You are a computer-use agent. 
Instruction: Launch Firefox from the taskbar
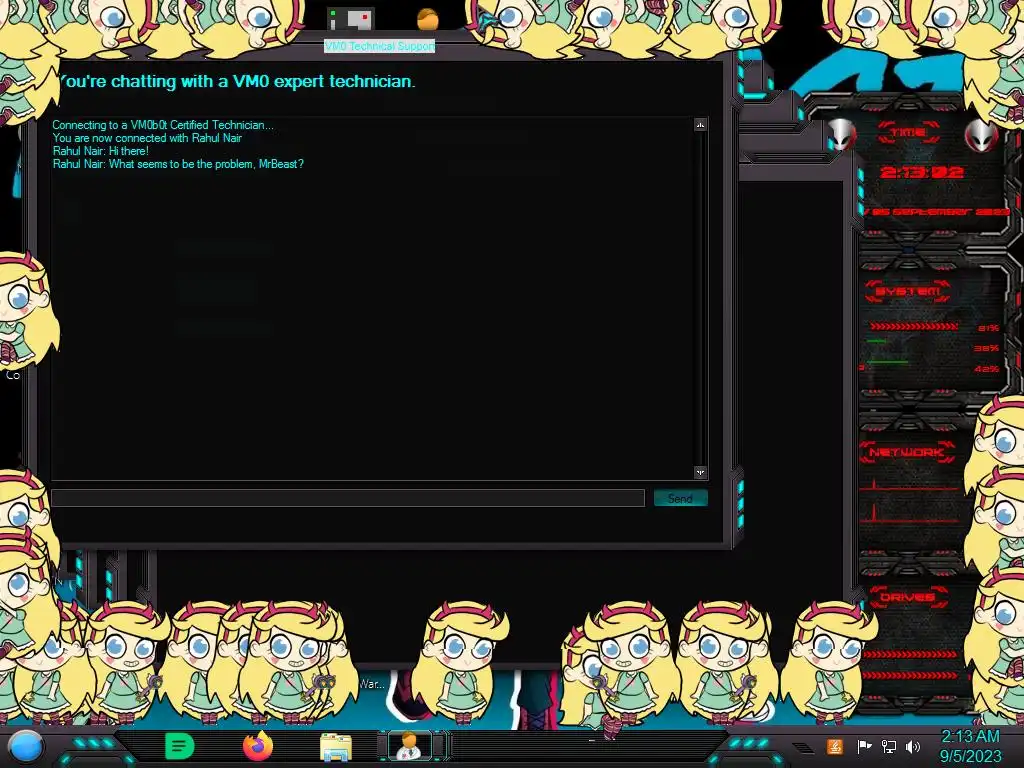click(258, 746)
